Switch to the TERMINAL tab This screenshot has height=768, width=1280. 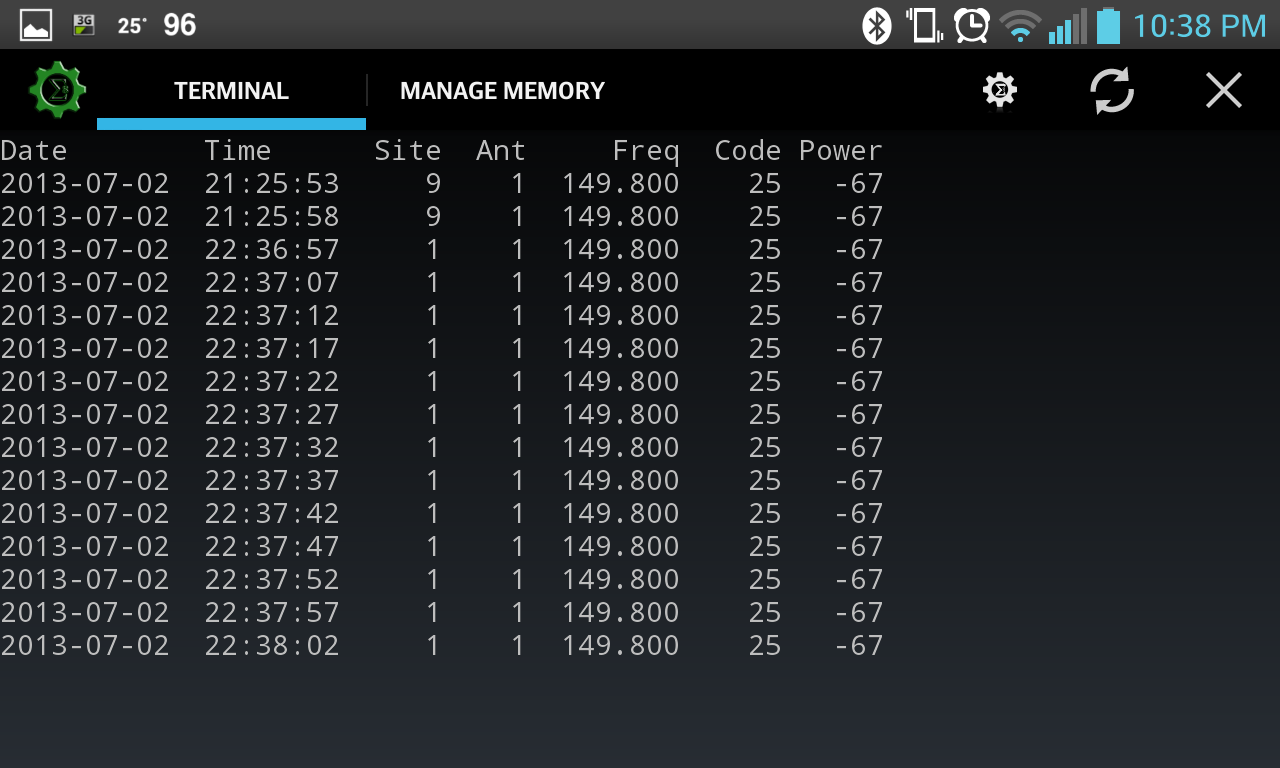tap(231, 91)
